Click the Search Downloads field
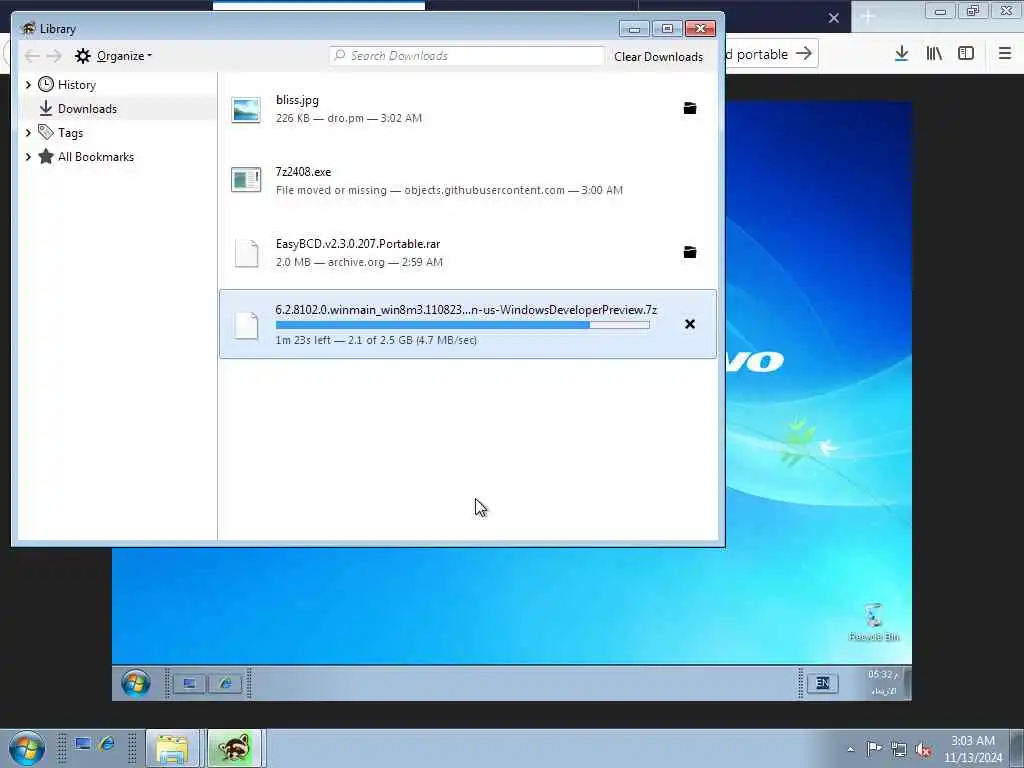 (x=467, y=56)
